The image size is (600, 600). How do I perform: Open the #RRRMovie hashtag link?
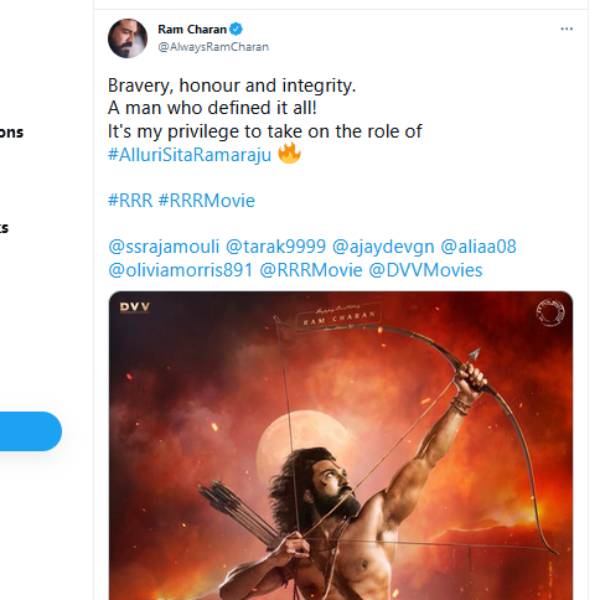click(206, 200)
